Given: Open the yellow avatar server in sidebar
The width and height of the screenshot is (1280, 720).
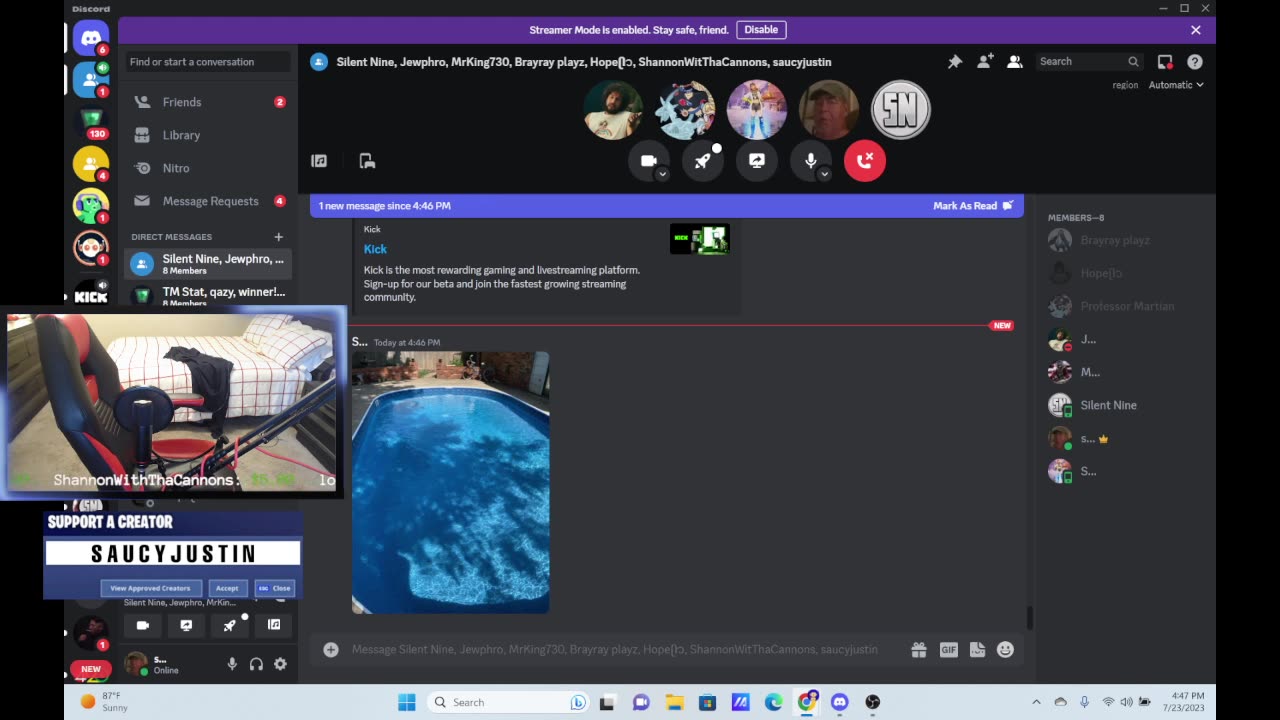Looking at the screenshot, I should pos(91,164).
